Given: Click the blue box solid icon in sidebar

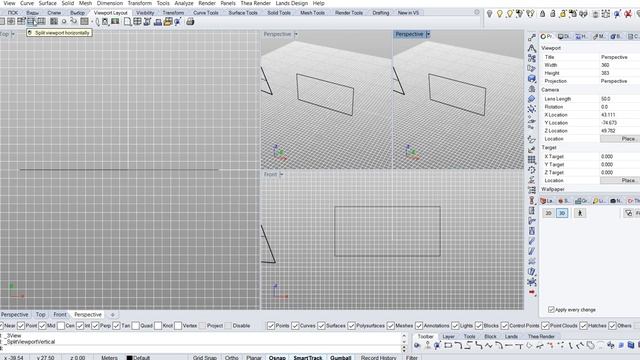Looking at the screenshot, I should pos(531,78).
